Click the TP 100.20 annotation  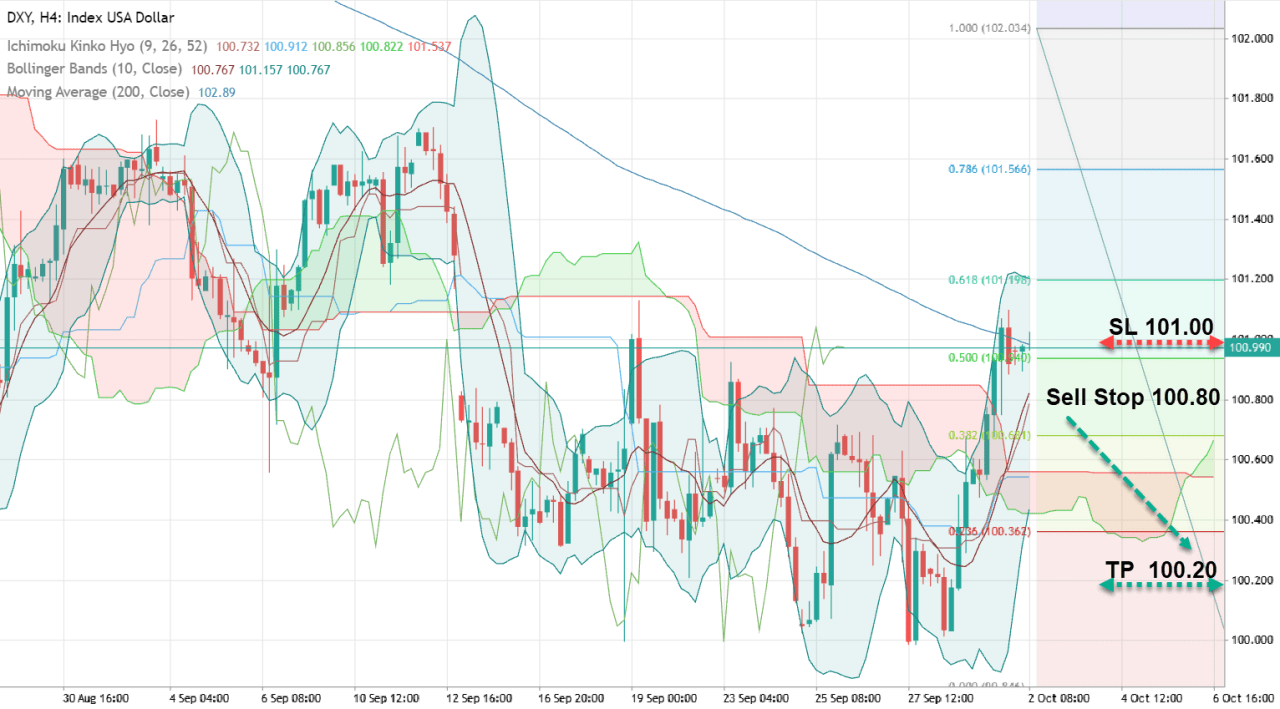click(1161, 570)
